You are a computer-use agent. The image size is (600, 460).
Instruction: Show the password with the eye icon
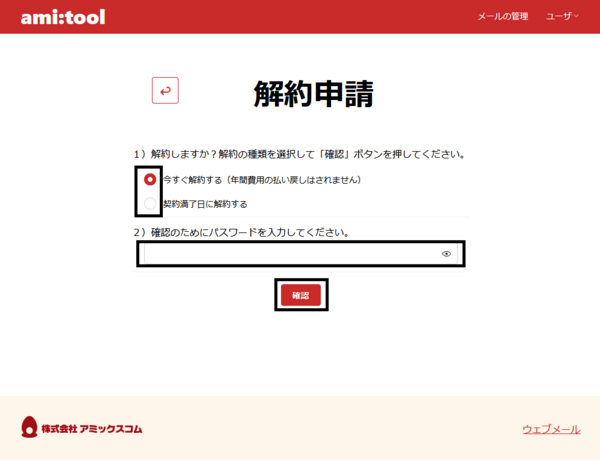446,254
